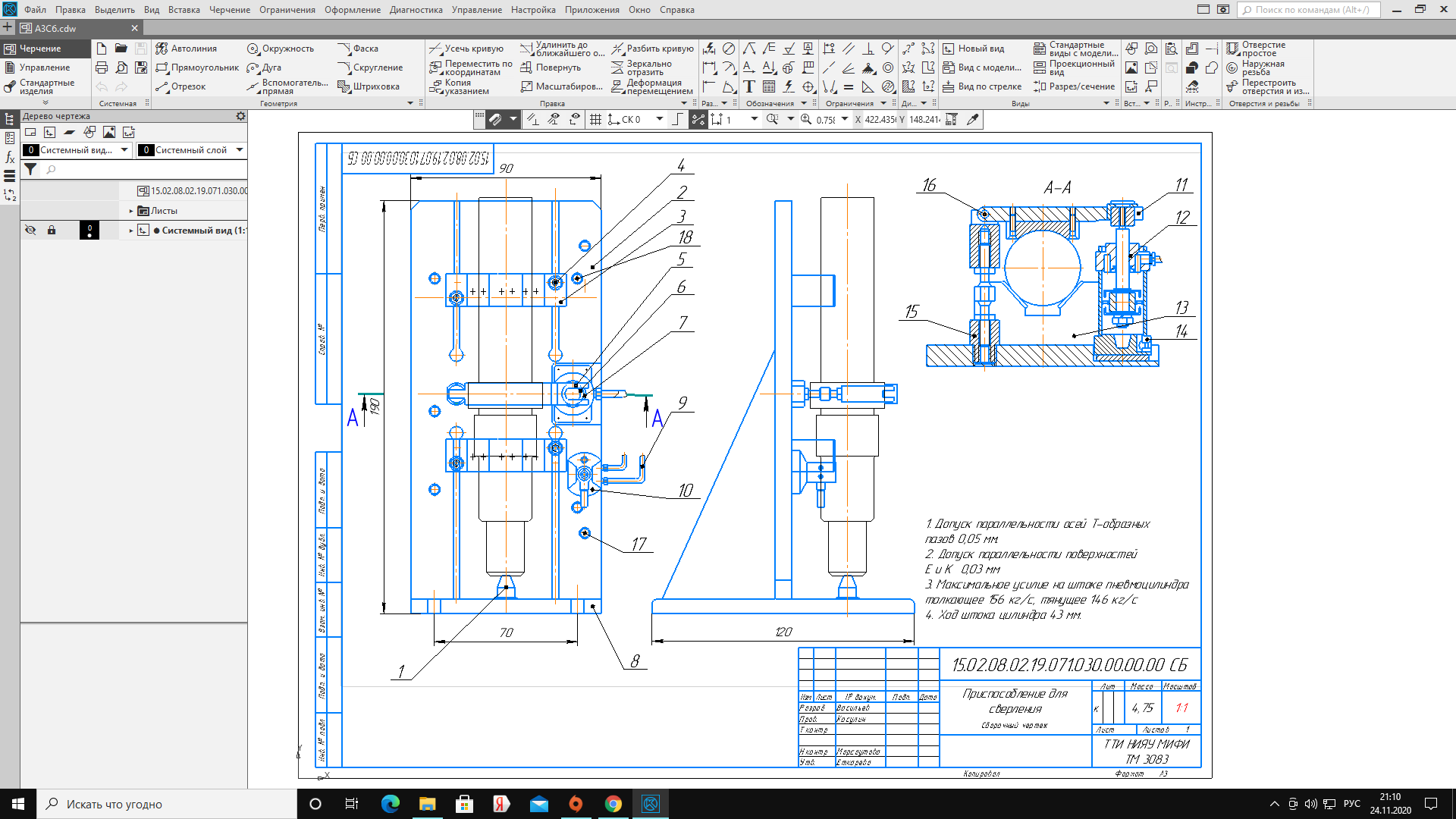Open drawing tree panel settings gear
Screen dimensions: 1456x819
240,116
